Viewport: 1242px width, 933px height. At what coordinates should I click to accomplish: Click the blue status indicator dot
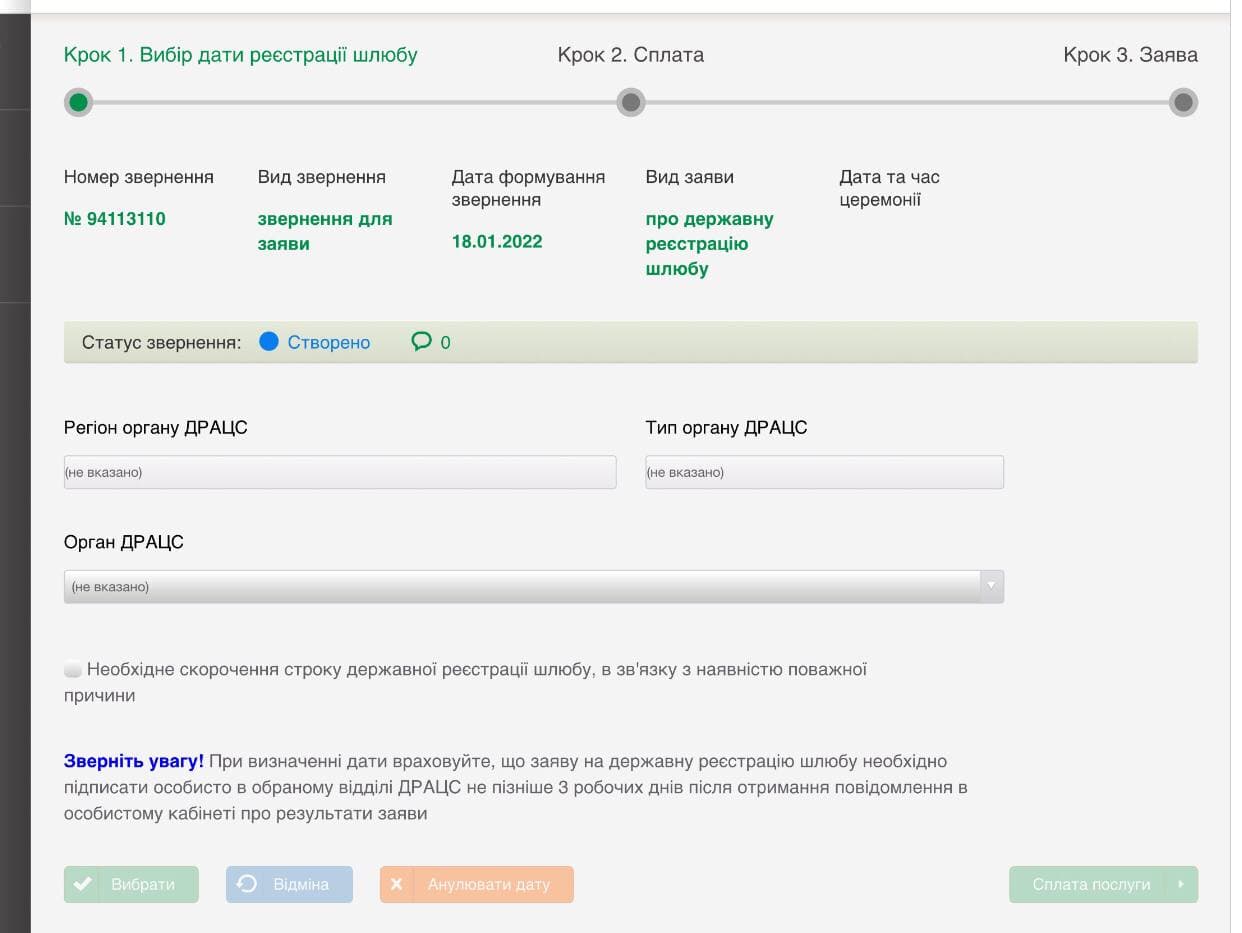(268, 342)
